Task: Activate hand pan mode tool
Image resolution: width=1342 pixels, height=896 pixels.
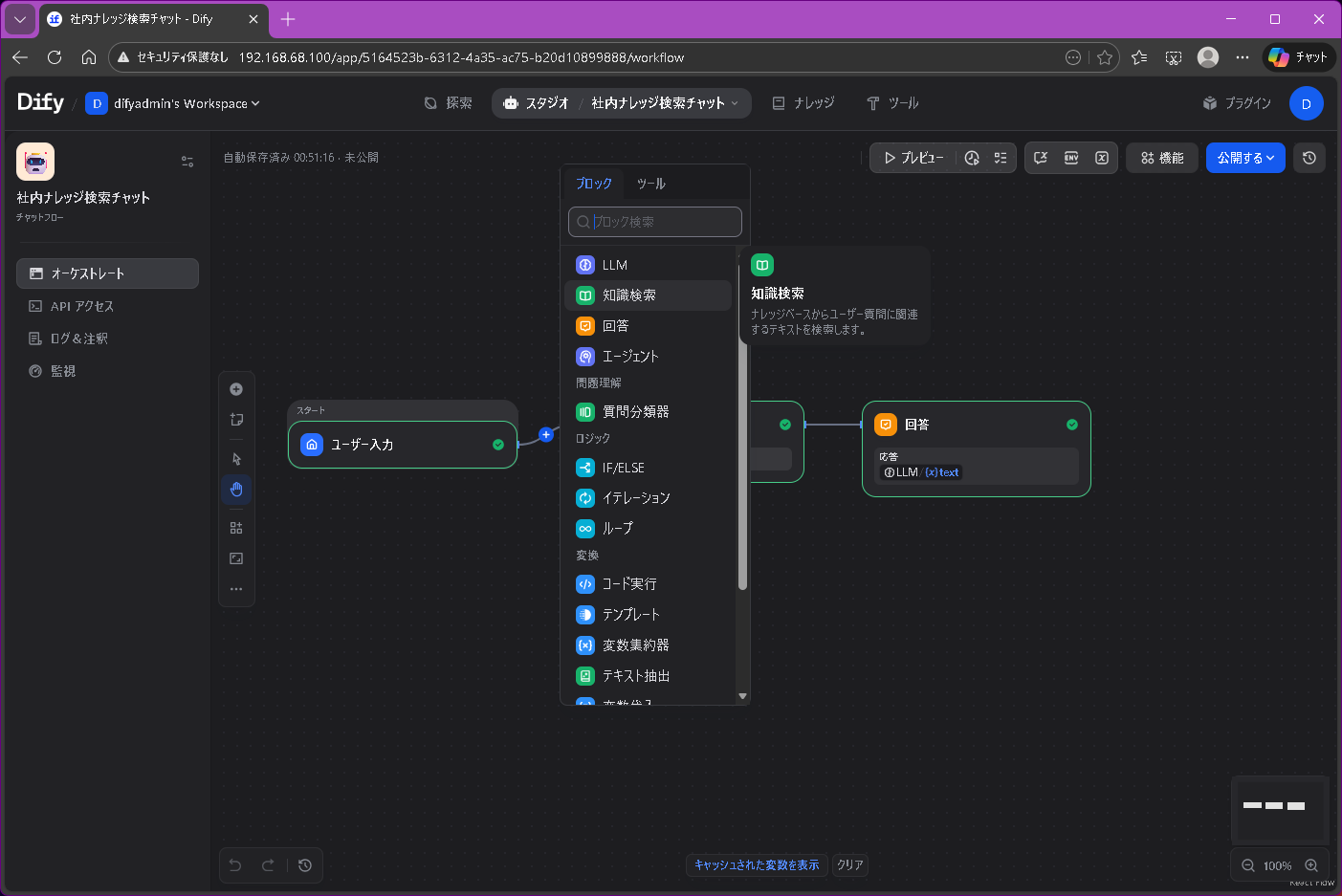Action: pyautogui.click(x=236, y=490)
